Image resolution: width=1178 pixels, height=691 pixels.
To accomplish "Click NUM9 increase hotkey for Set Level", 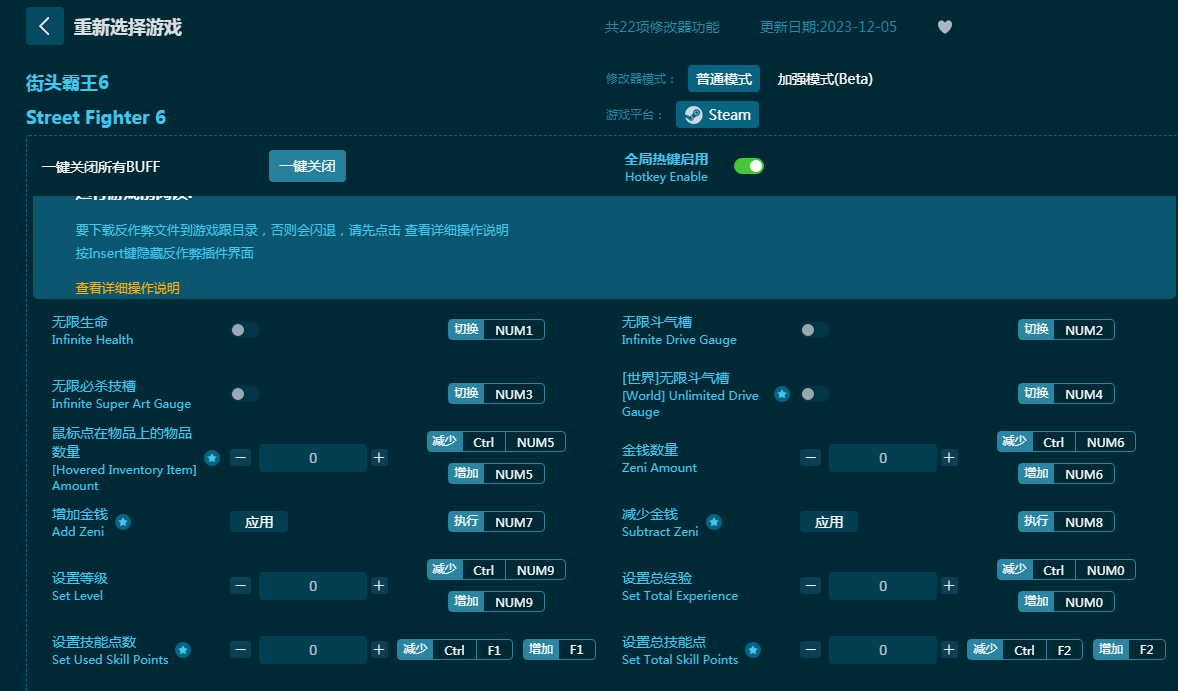I will (x=497, y=602).
